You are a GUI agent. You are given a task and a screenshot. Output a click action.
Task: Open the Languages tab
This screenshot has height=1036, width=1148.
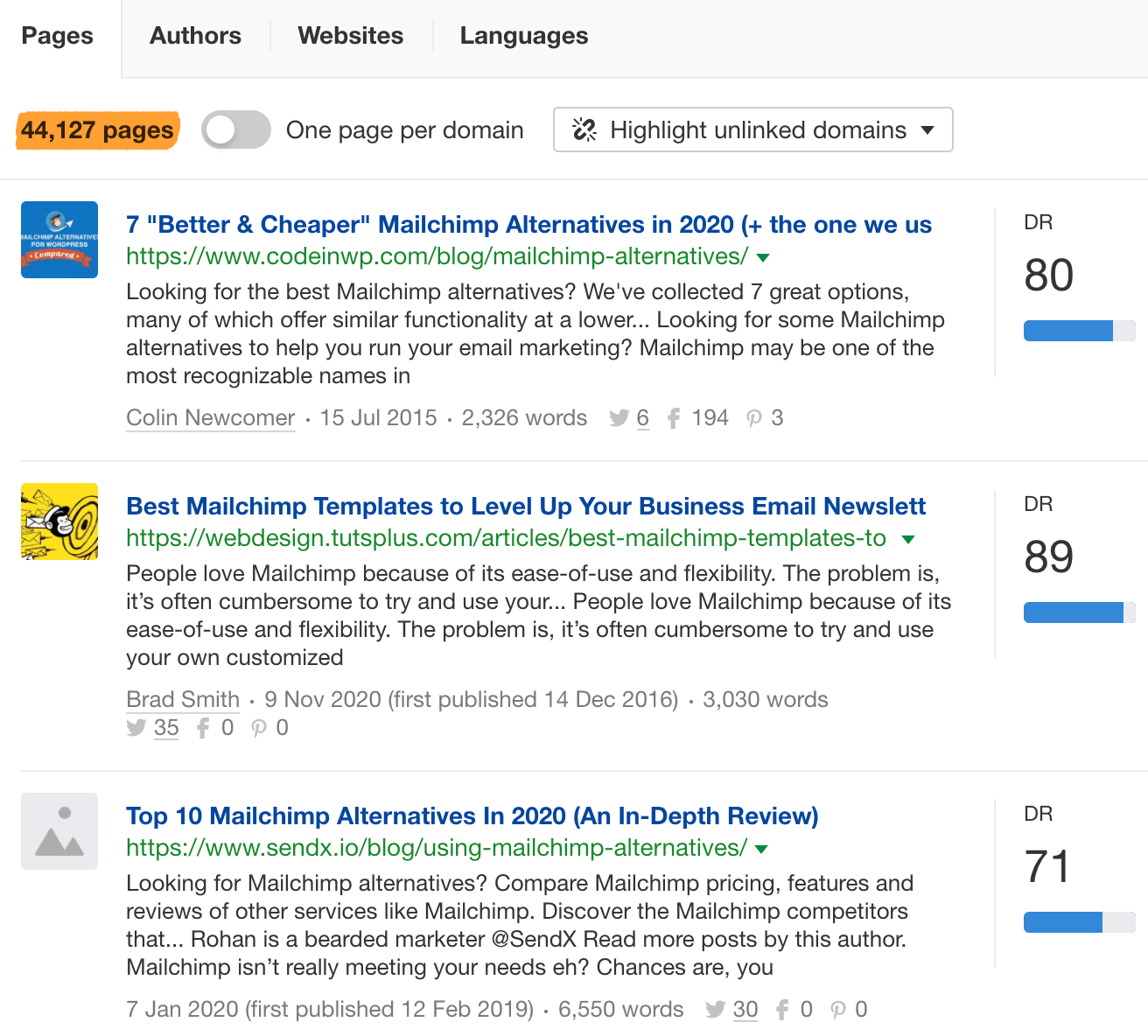click(523, 36)
